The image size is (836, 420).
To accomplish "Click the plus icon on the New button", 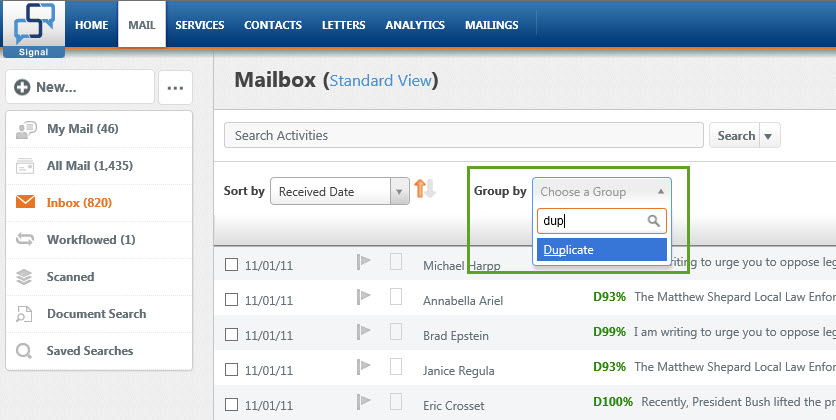I will [22, 87].
